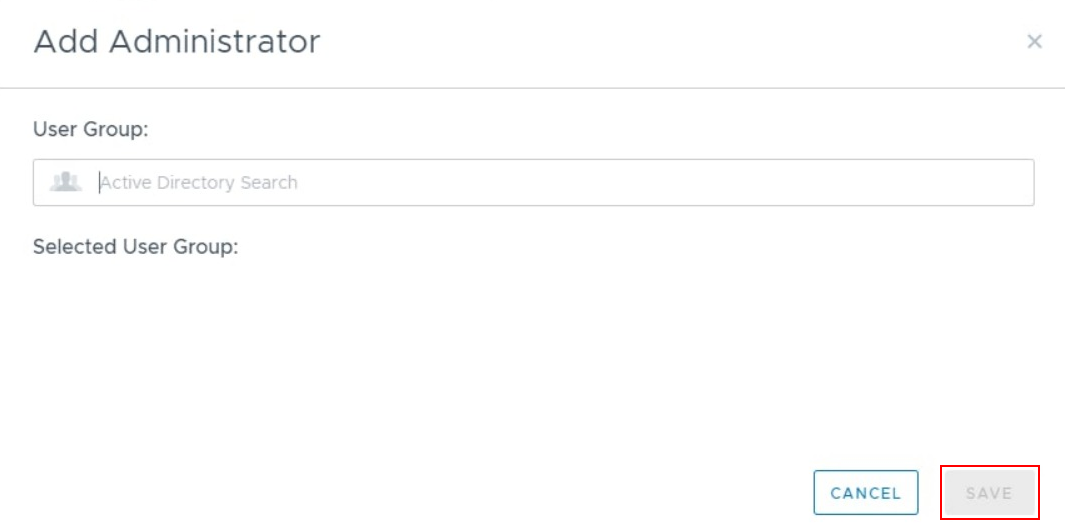The width and height of the screenshot is (1065, 528).
Task: Save the administrator user group selection
Action: point(989,493)
